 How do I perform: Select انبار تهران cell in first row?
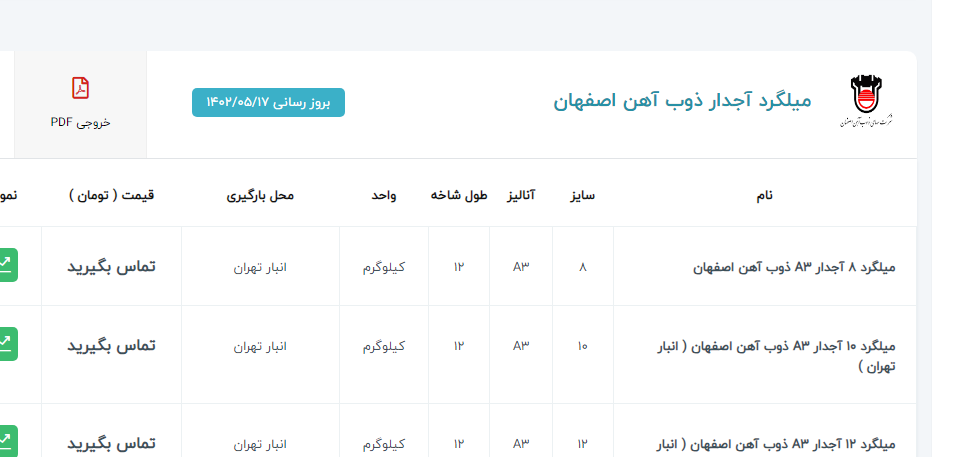click(x=260, y=267)
